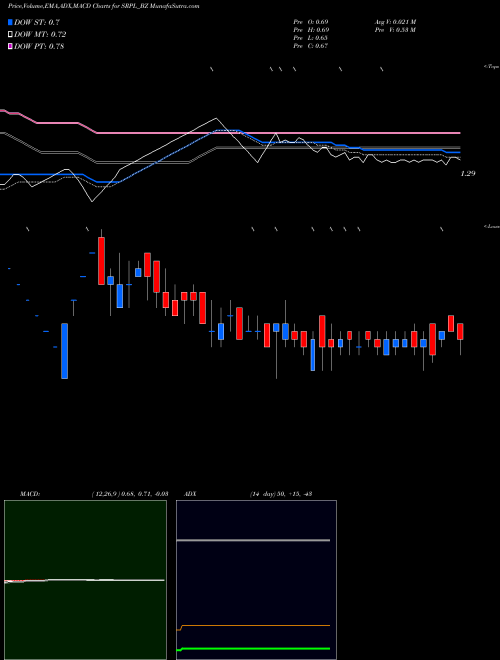
Task: Click the 'DOW PT: 0.78' legend label
Action: (39, 47)
